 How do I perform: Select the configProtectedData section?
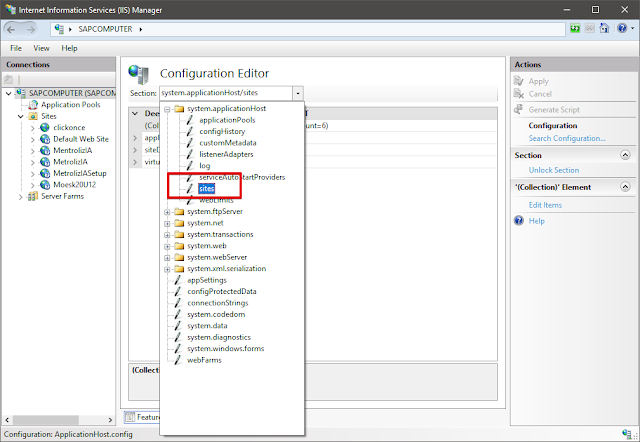tap(222, 291)
